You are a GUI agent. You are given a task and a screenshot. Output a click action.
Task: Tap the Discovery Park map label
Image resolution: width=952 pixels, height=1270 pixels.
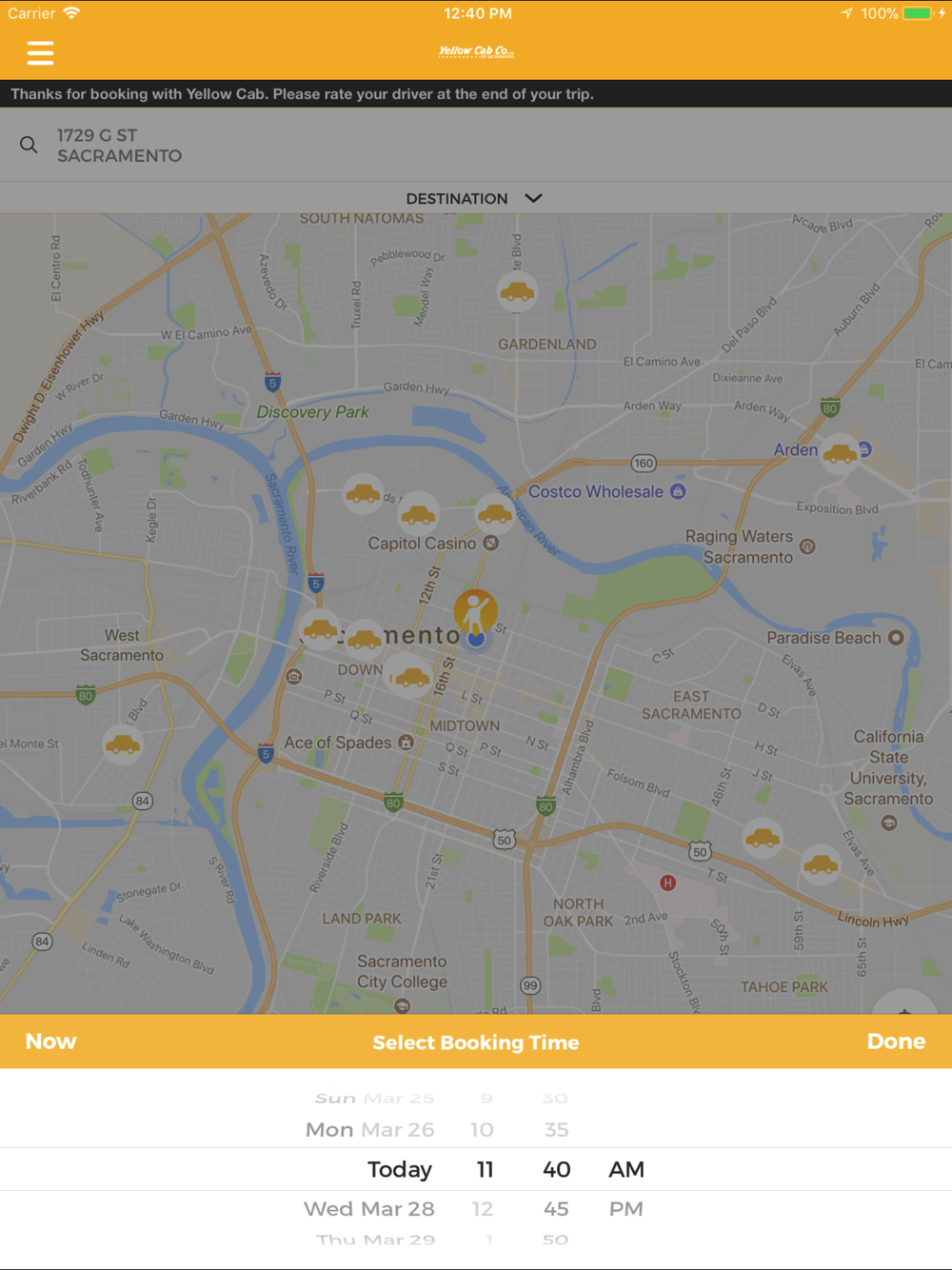[x=312, y=412]
